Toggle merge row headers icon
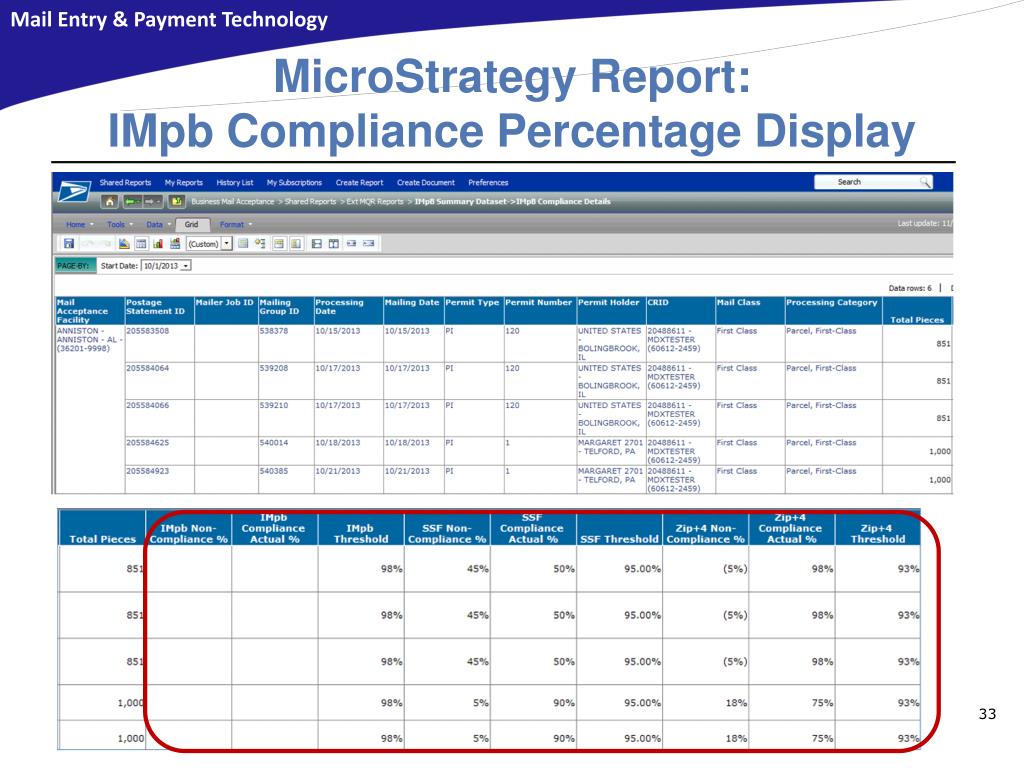Screen dimensions: 1024x768 (296, 244)
